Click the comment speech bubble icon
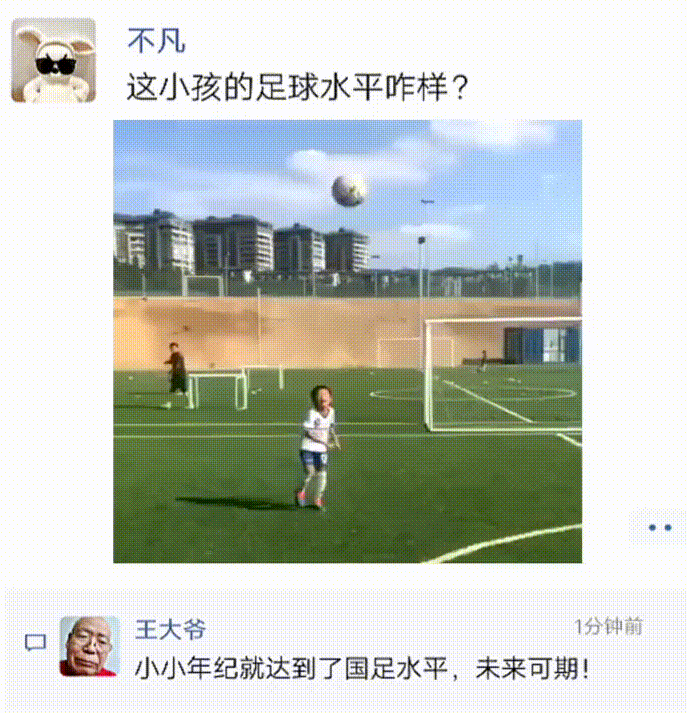Viewport: 687px width, 713px height. click(35, 643)
